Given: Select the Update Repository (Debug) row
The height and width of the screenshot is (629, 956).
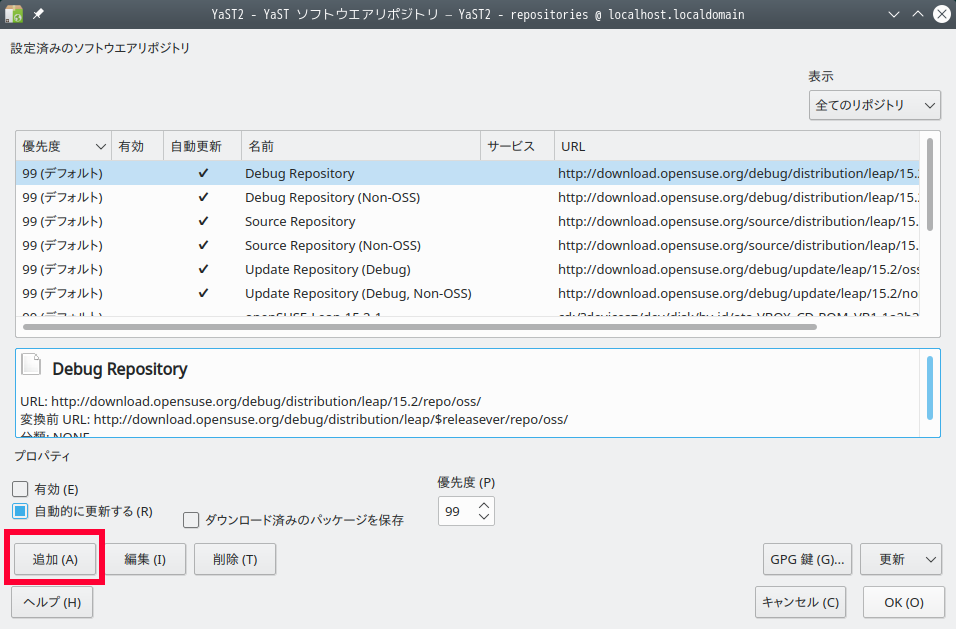Looking at the screenshot, I should click(468, 269).
